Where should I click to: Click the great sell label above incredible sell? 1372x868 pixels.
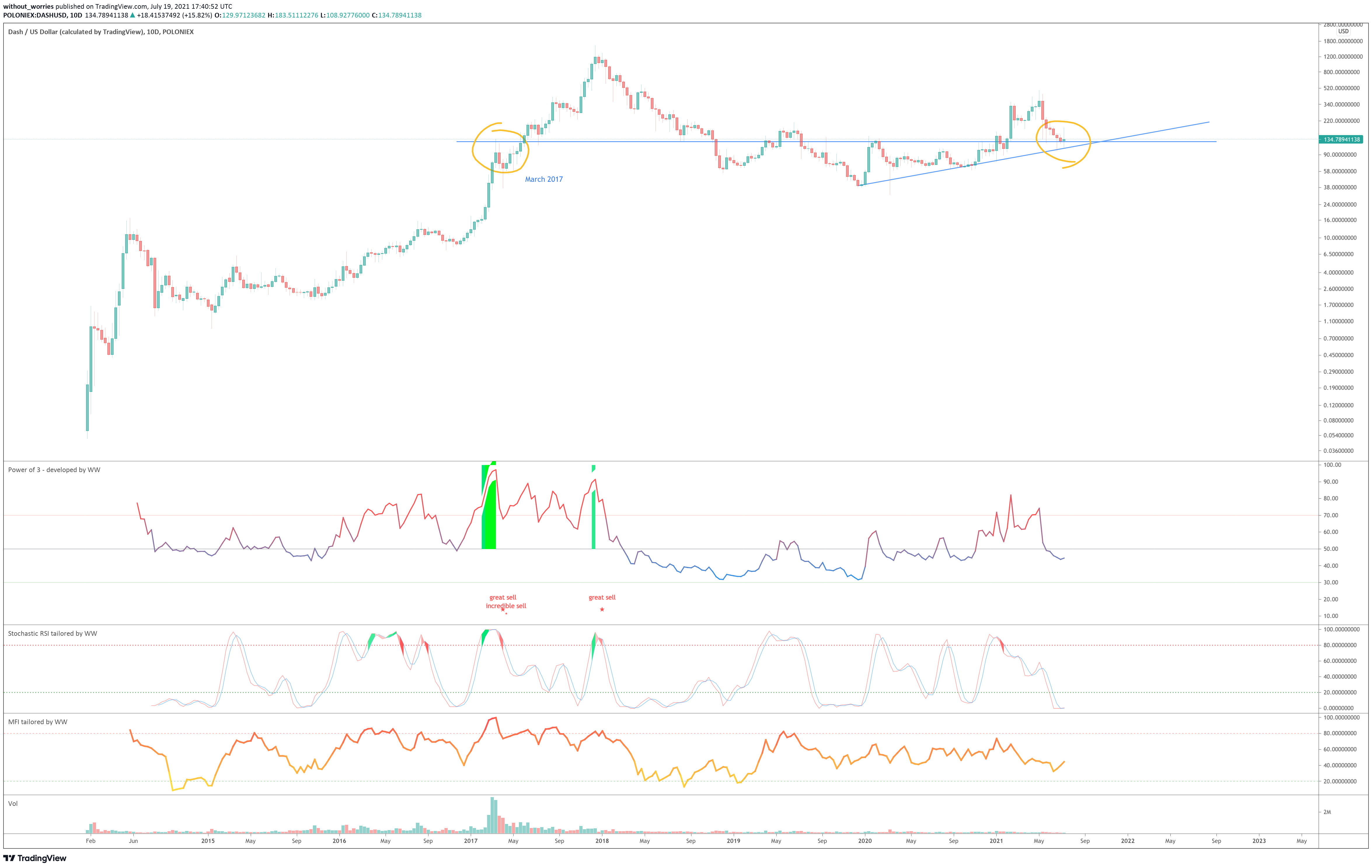[503, 598]
